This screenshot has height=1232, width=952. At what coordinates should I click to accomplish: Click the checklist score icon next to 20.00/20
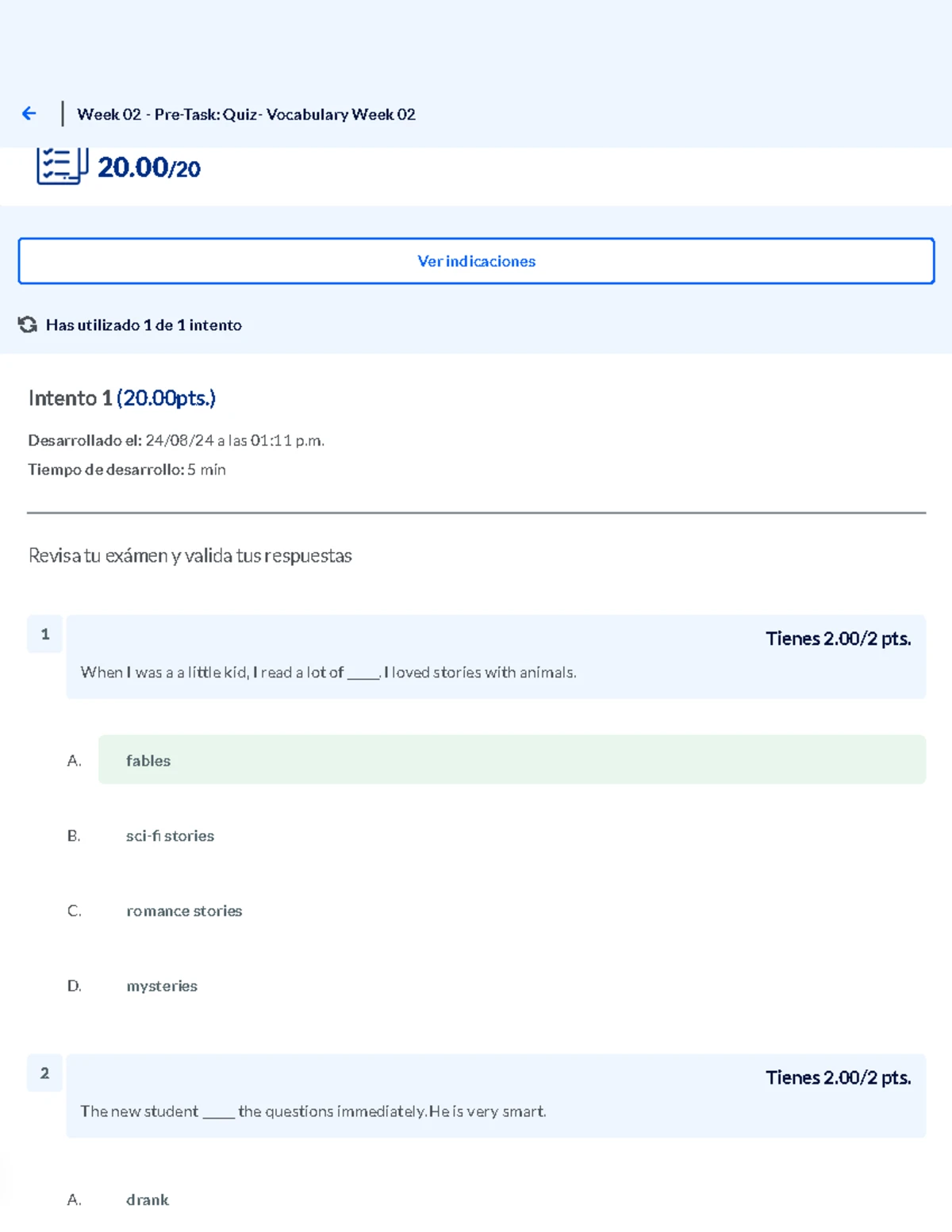[x=62, y=167]
